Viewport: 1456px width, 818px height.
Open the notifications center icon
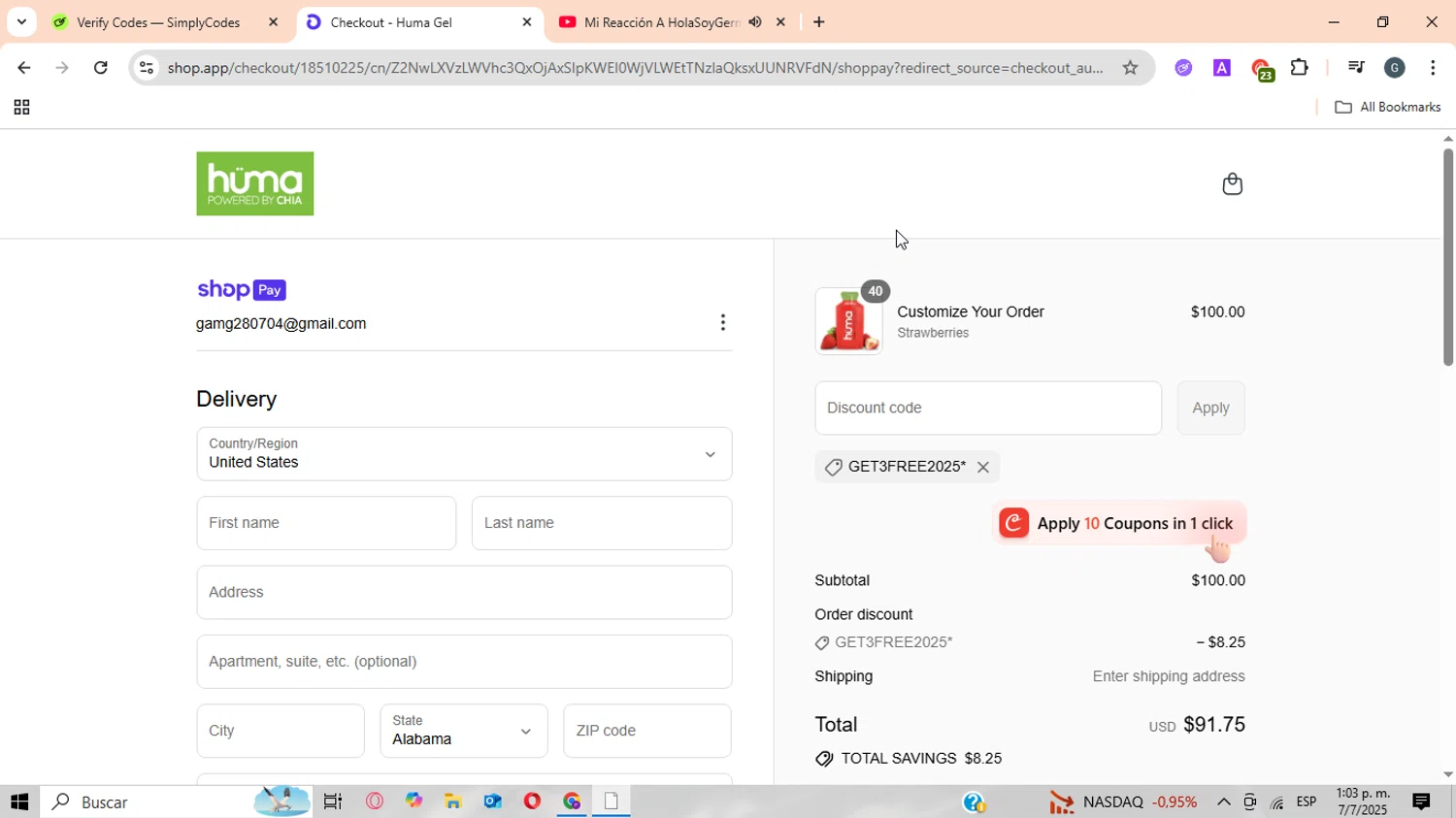(x=1421, y=802)
